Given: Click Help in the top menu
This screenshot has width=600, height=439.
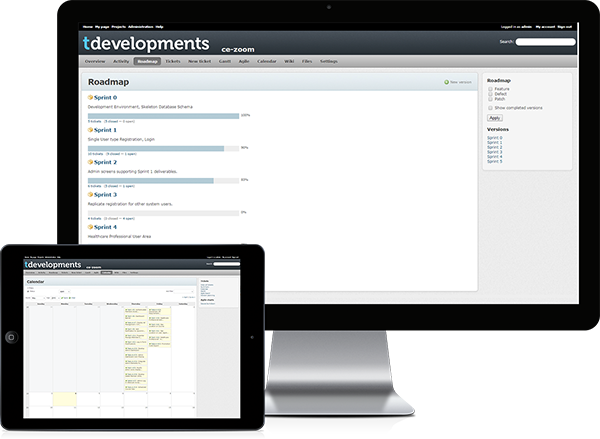Looking at the screenshot, I should click(159, 27).
